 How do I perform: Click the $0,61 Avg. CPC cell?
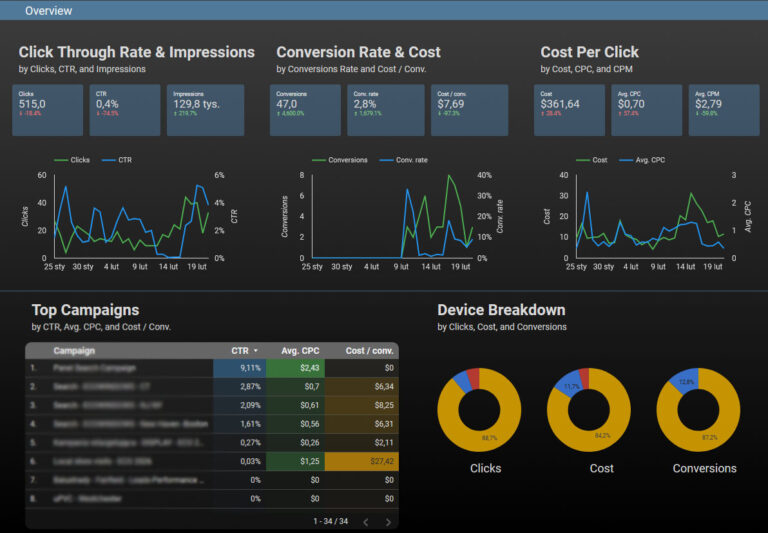[x=295, y=405]
